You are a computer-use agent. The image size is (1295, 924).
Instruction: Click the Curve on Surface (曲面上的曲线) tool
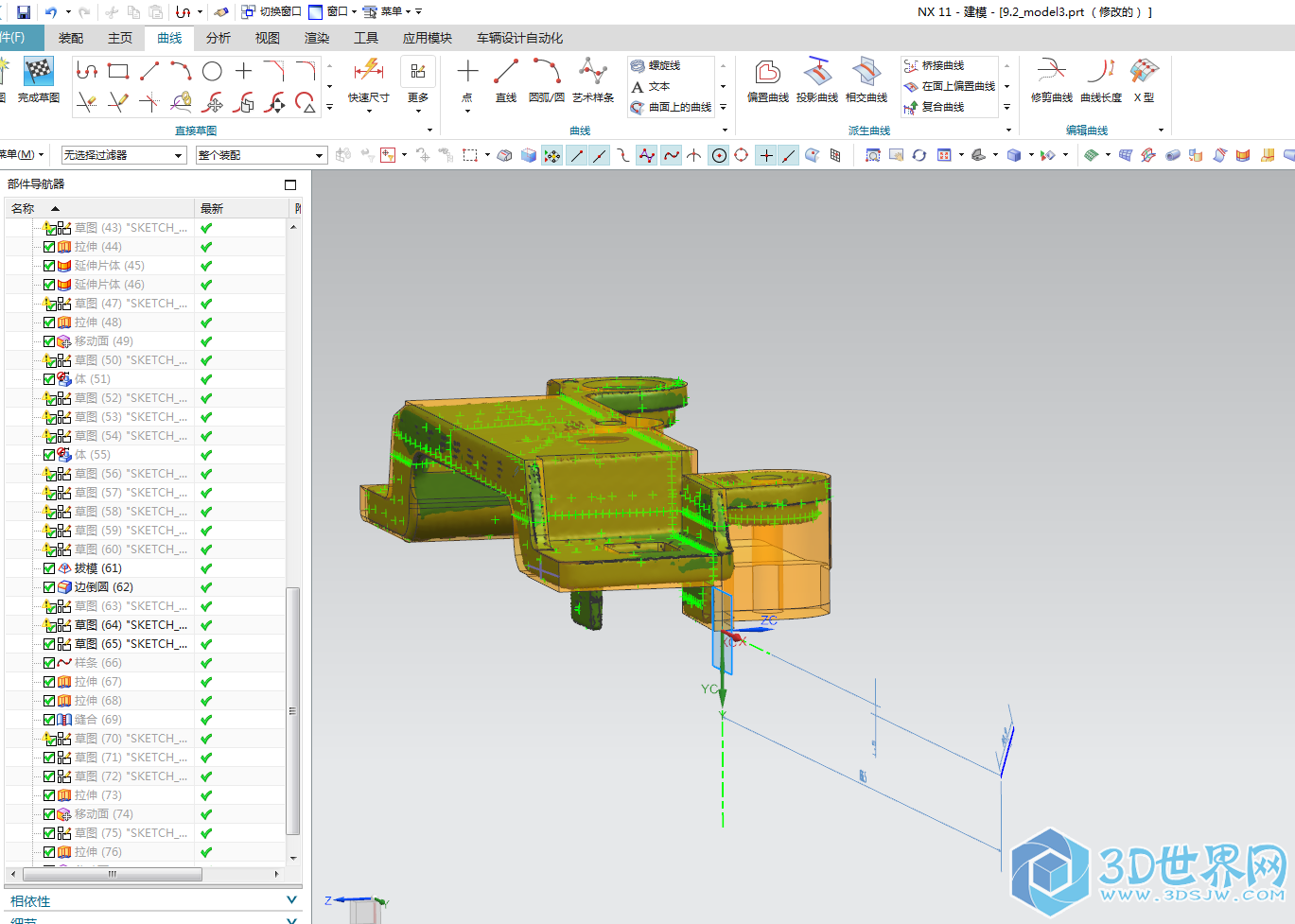coord(671,107)
